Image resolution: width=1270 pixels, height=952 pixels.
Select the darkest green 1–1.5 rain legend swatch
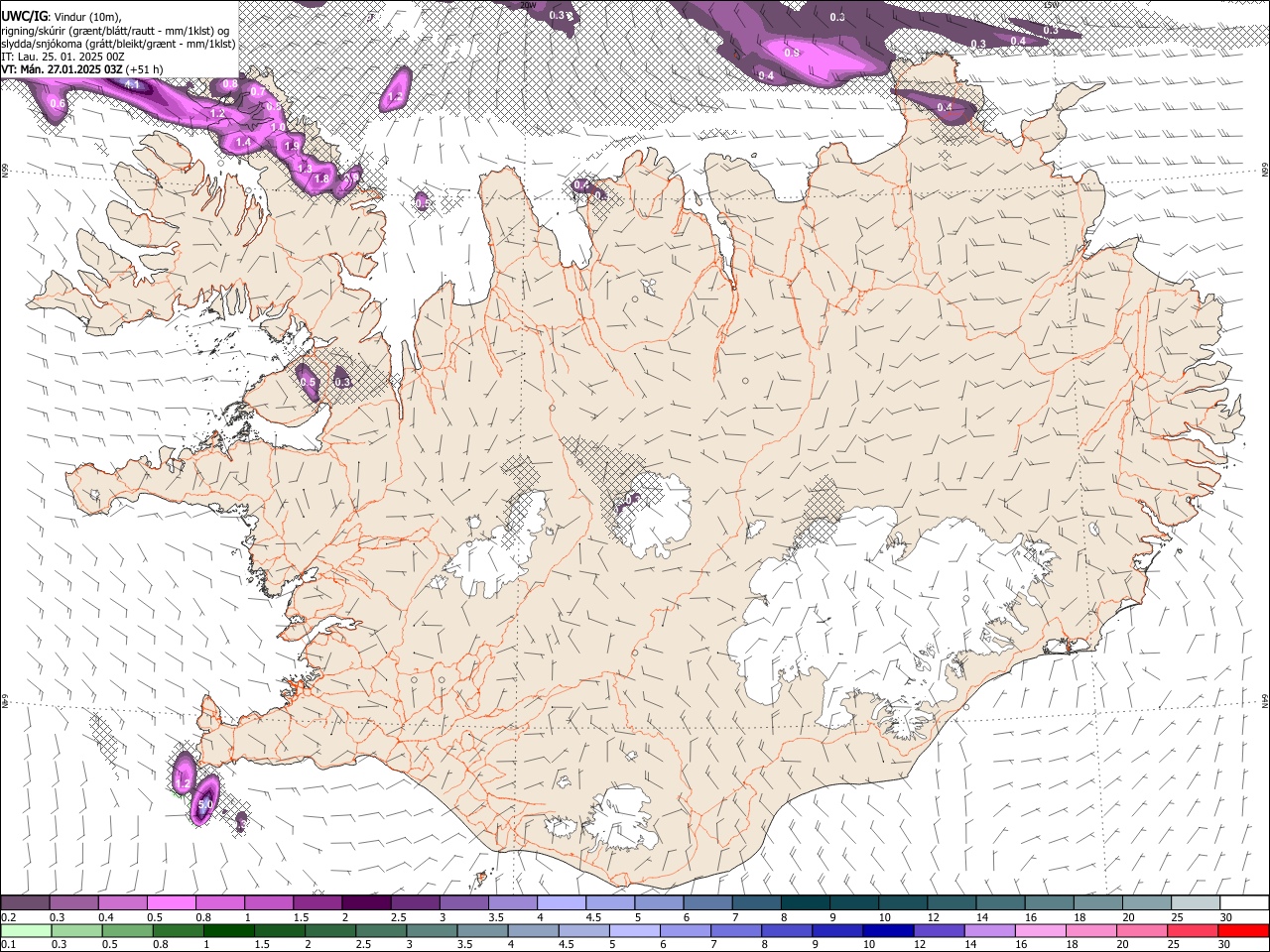(228, 930)
